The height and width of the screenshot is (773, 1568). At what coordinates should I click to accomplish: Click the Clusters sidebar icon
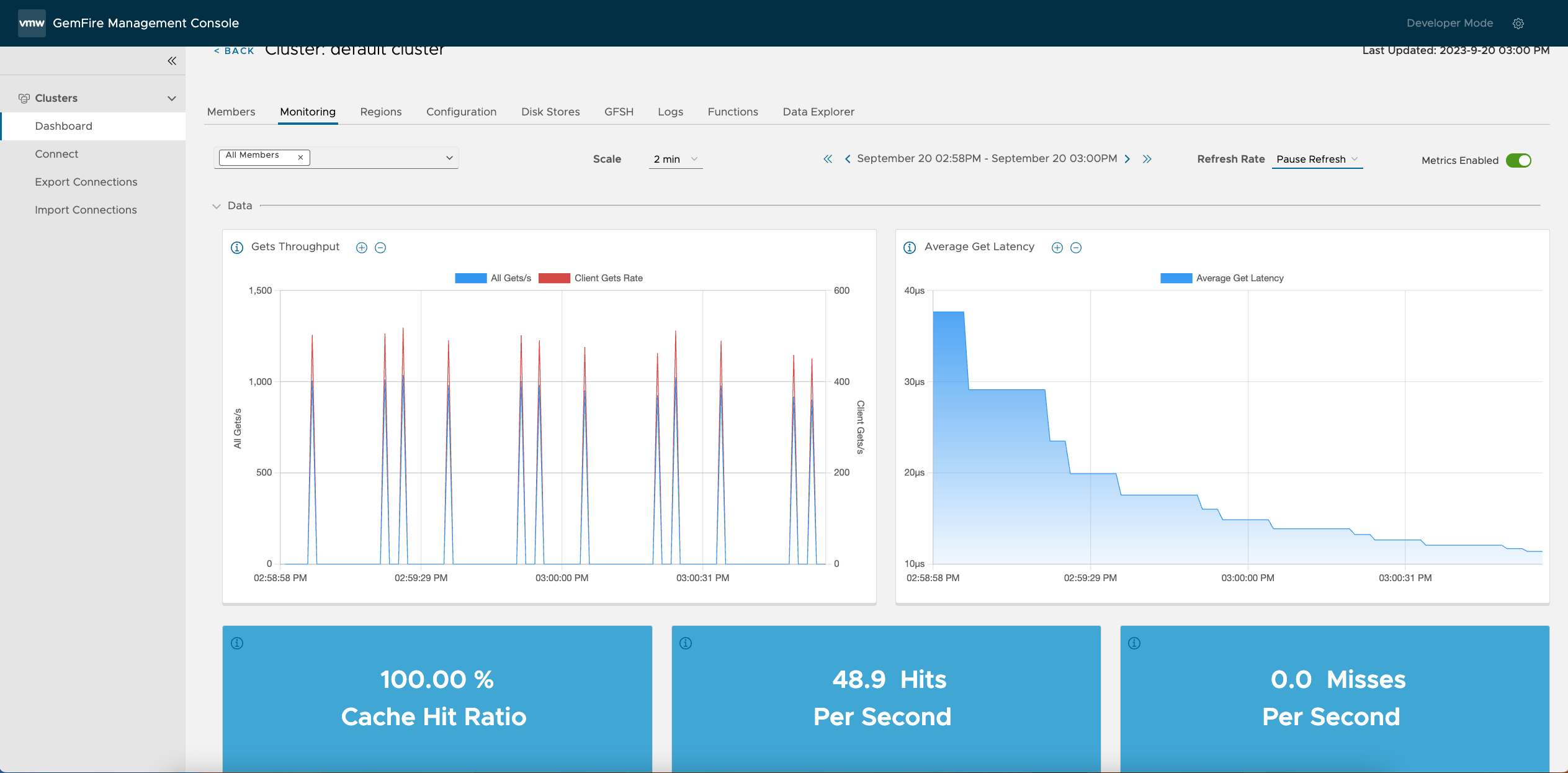[x=24, y=98]
